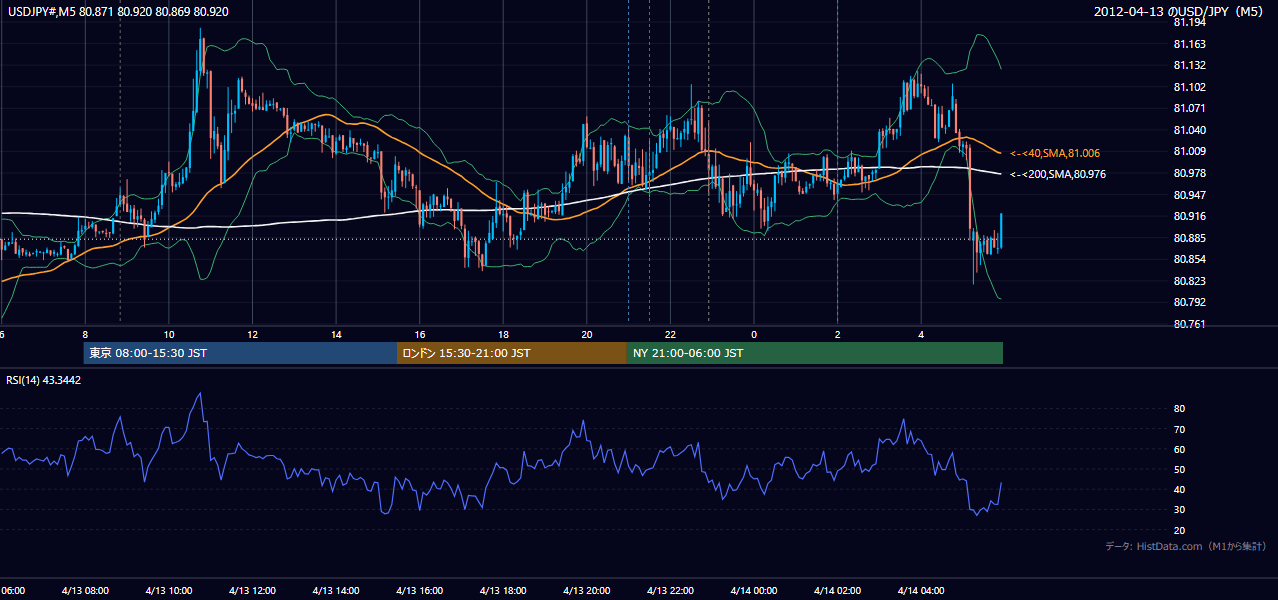Image resolution: width=1278 pixels, height=600 pixels.
Task: Click hour 12 on the price chart time axis
Action: pos(252,335)
